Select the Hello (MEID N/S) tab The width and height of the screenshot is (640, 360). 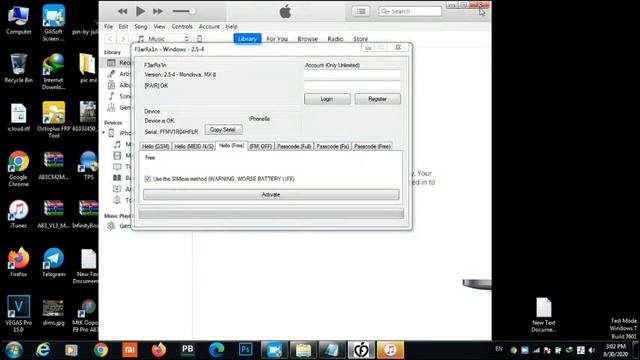(x=194, y=146)
